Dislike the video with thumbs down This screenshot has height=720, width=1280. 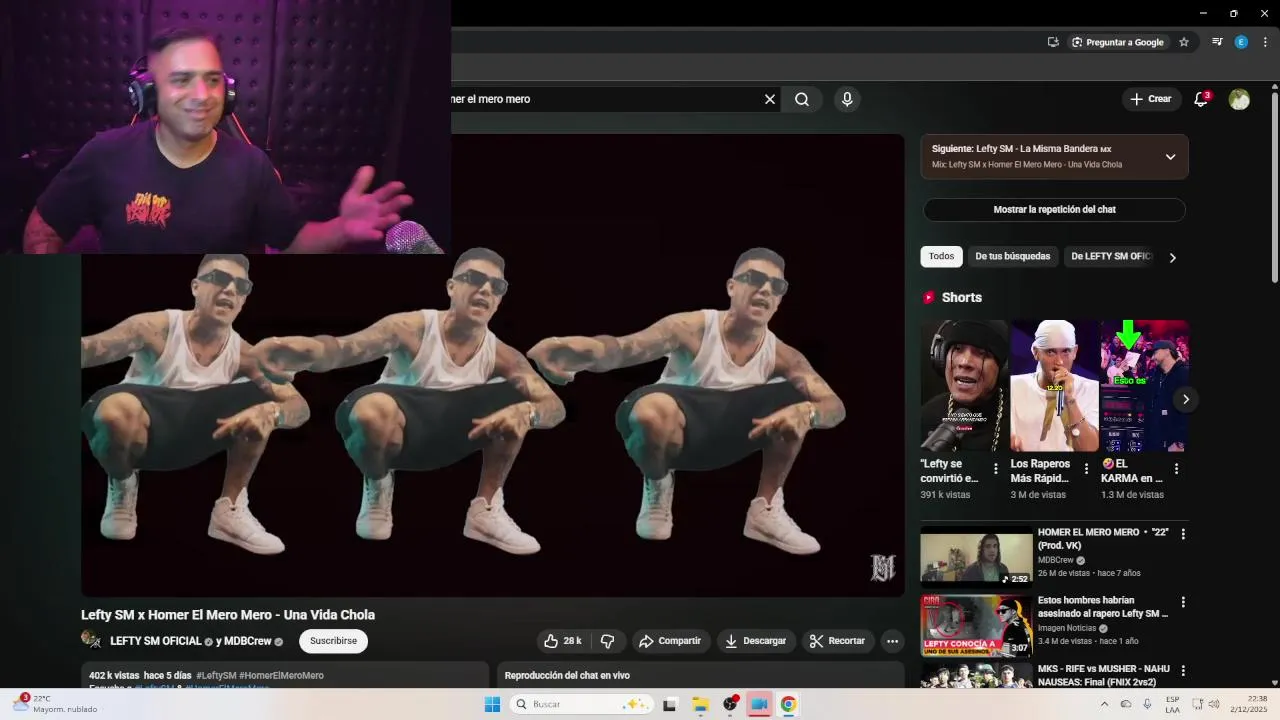(x=607, y=641)
